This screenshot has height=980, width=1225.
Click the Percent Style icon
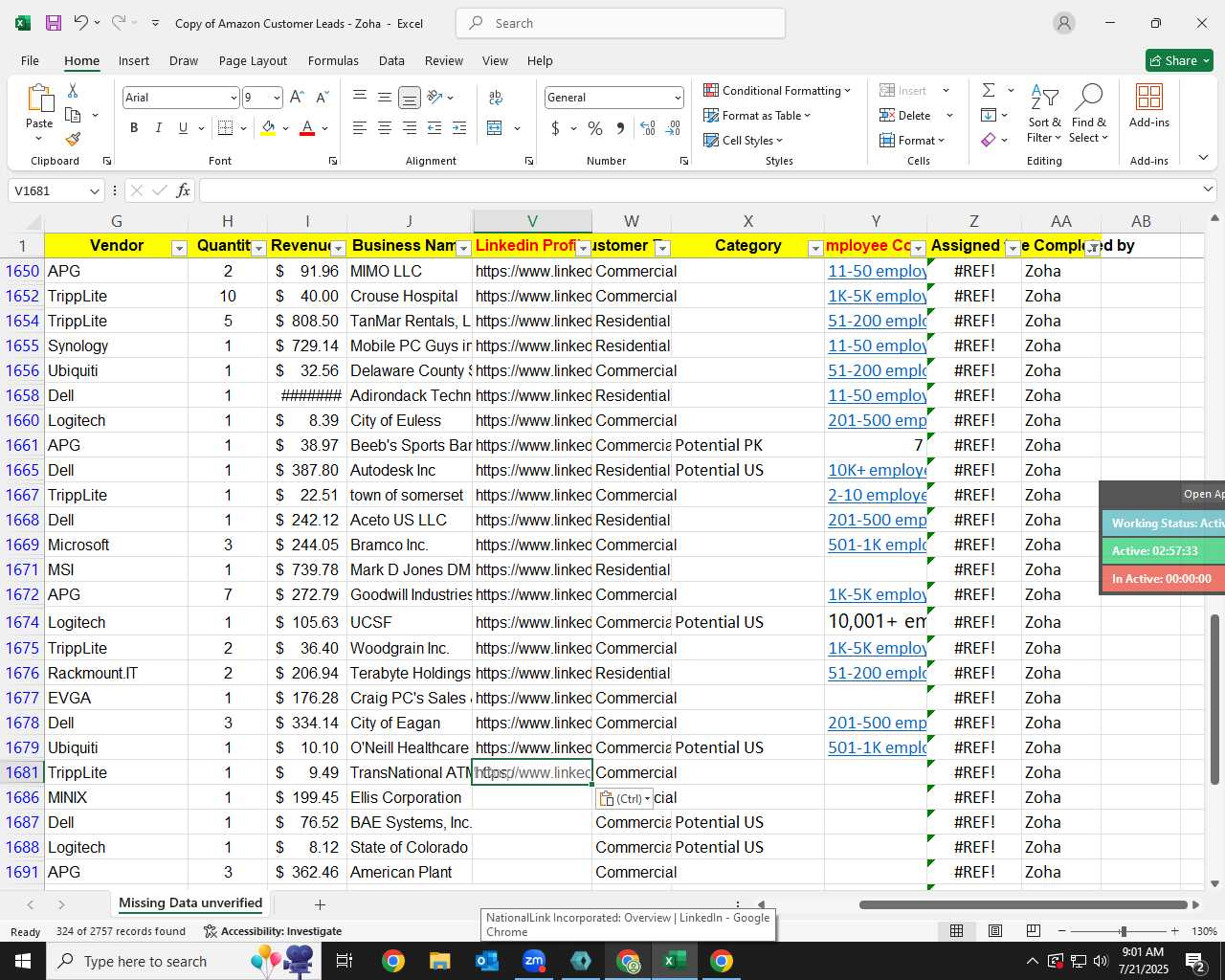point(595,128)
